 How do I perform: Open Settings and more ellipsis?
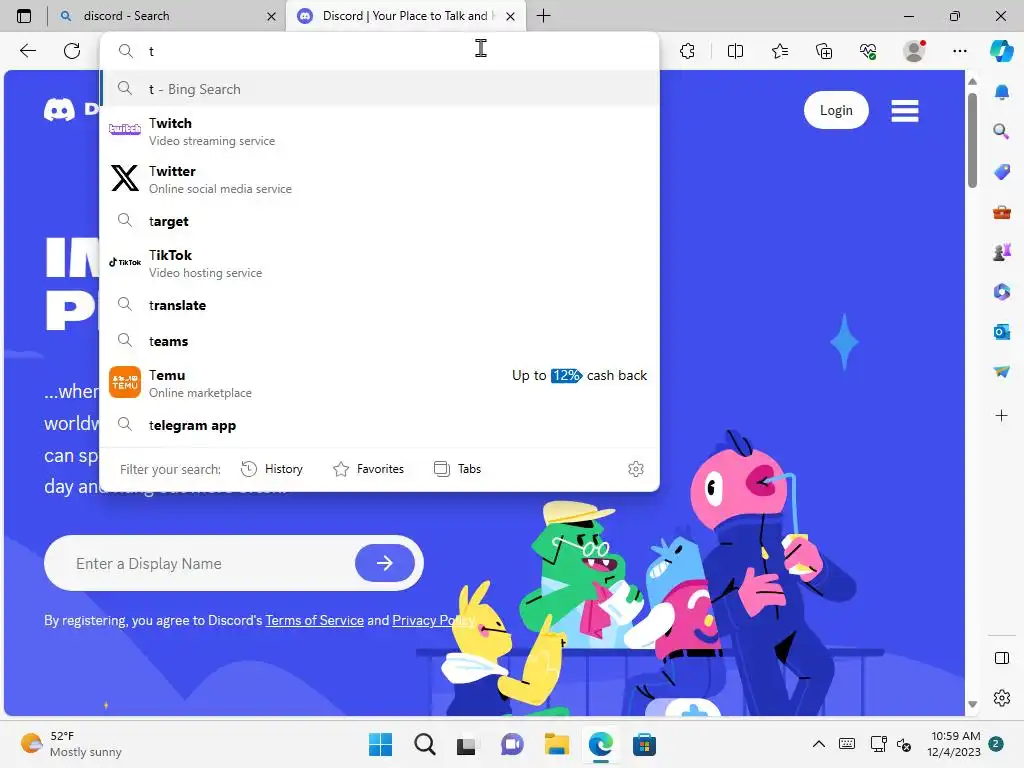(x=959, y=51)
